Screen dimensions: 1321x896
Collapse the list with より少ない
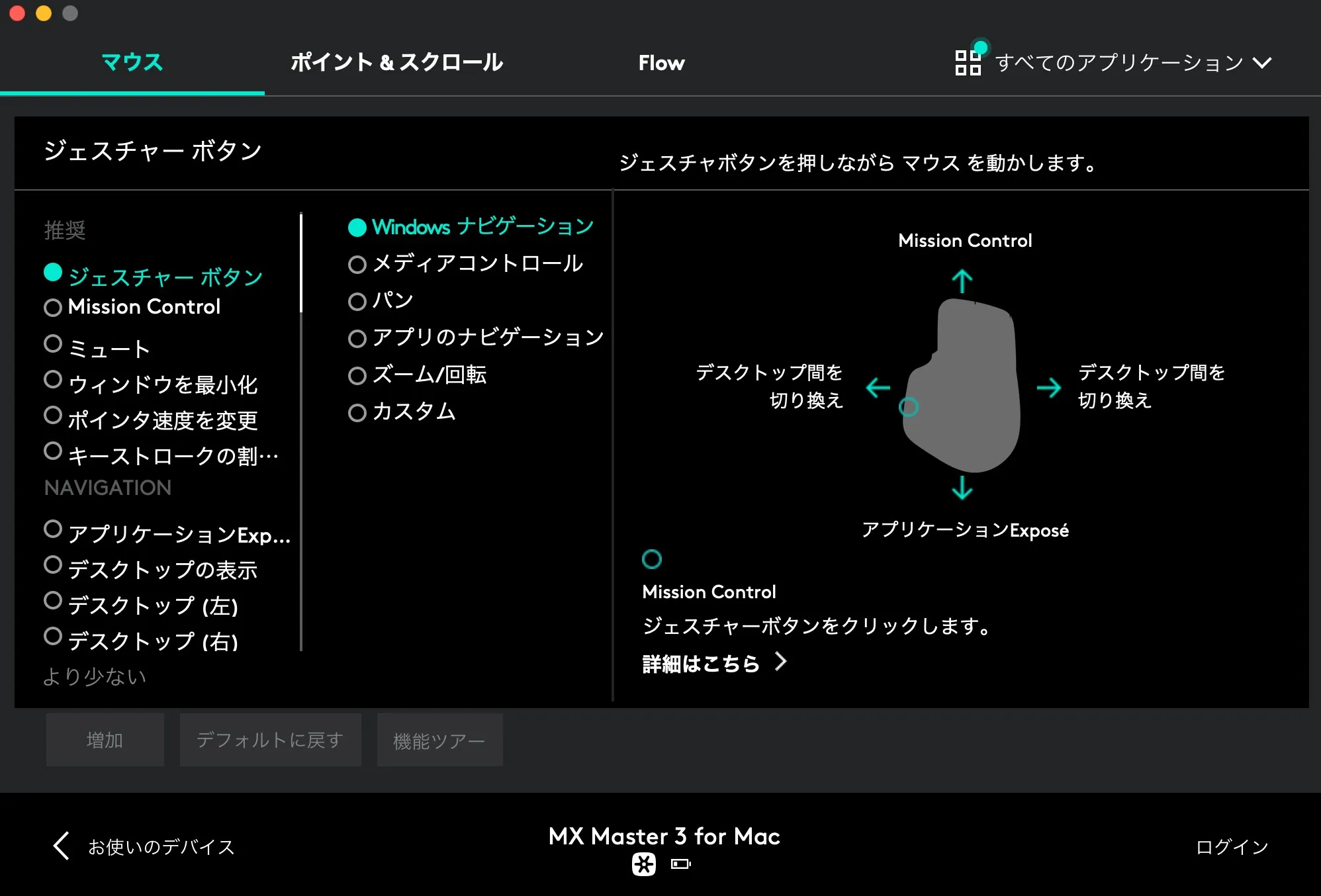click(x=95, y=676)
